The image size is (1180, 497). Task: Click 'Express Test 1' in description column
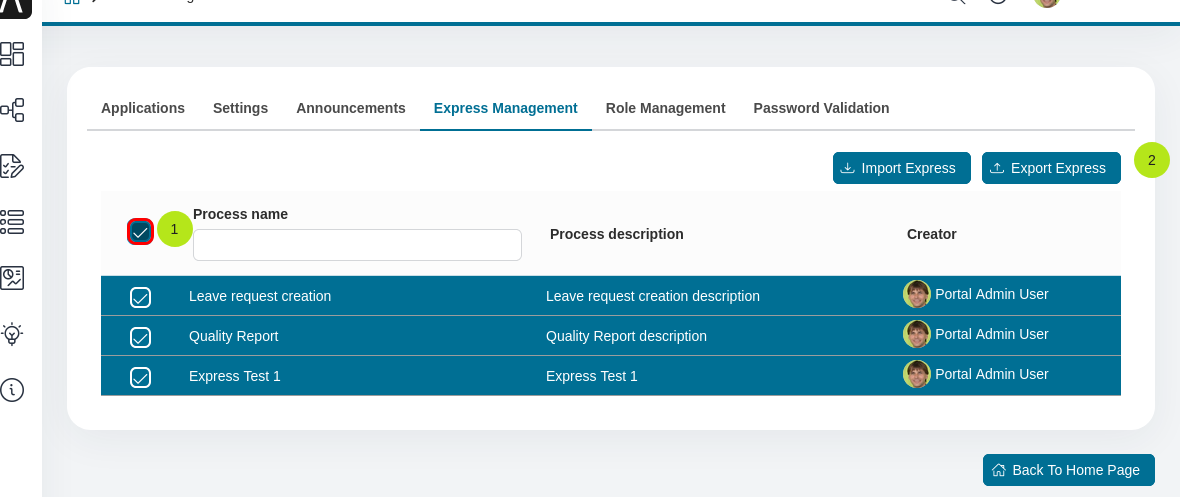pyautogui.click(x=592, y=377)
